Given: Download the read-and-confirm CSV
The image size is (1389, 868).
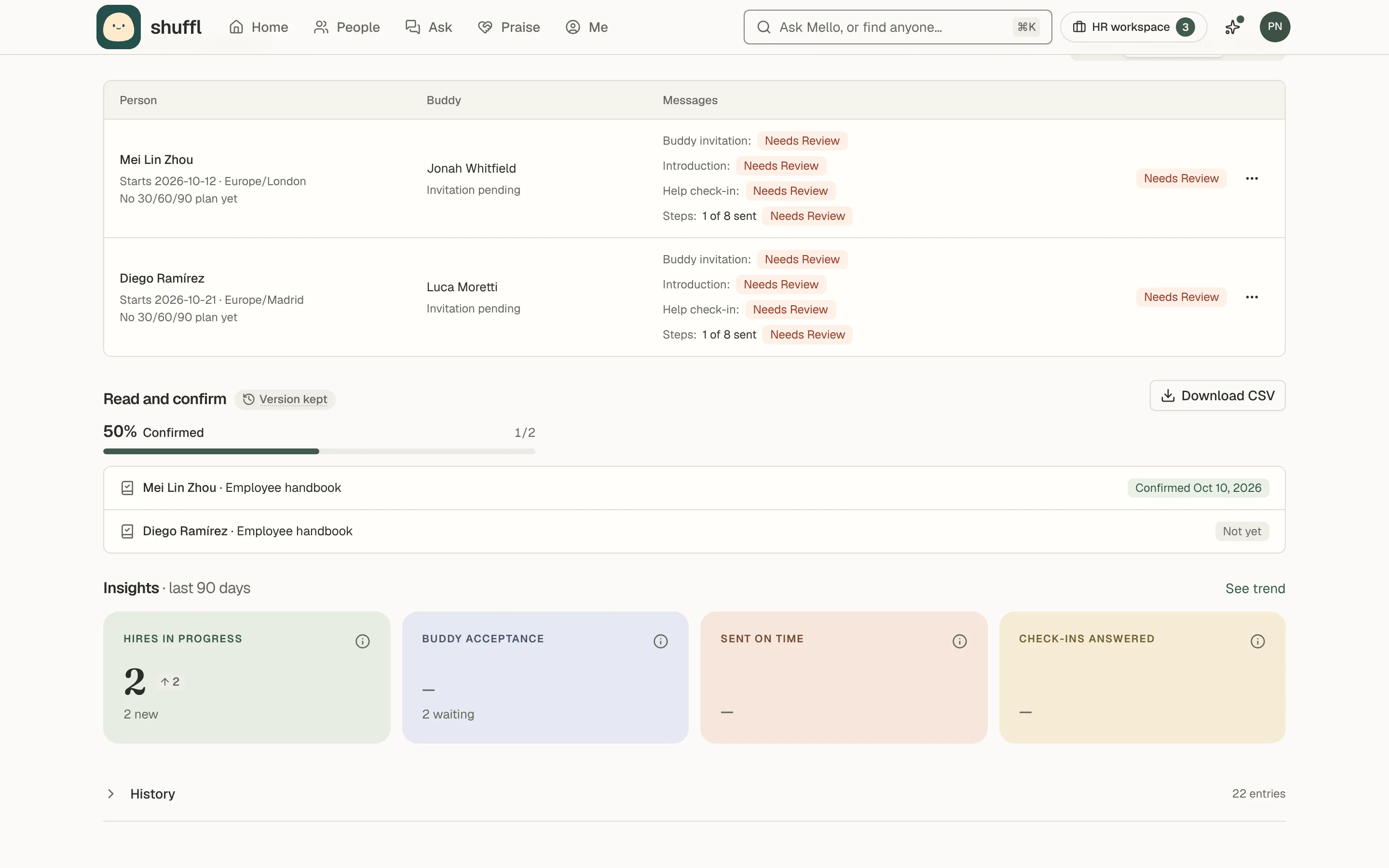Looking at the screenshot, I should point(1217,395).
